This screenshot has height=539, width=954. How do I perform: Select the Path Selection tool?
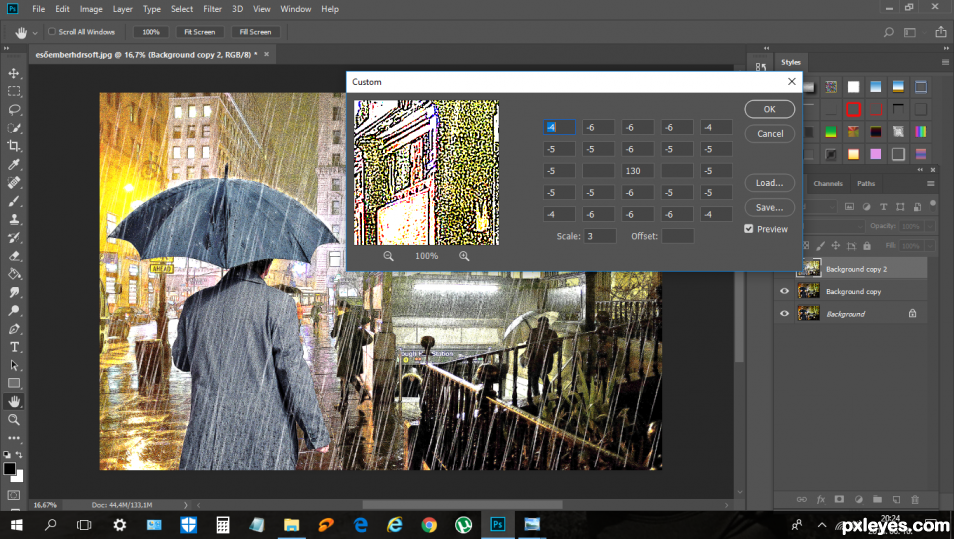(14, 365)
